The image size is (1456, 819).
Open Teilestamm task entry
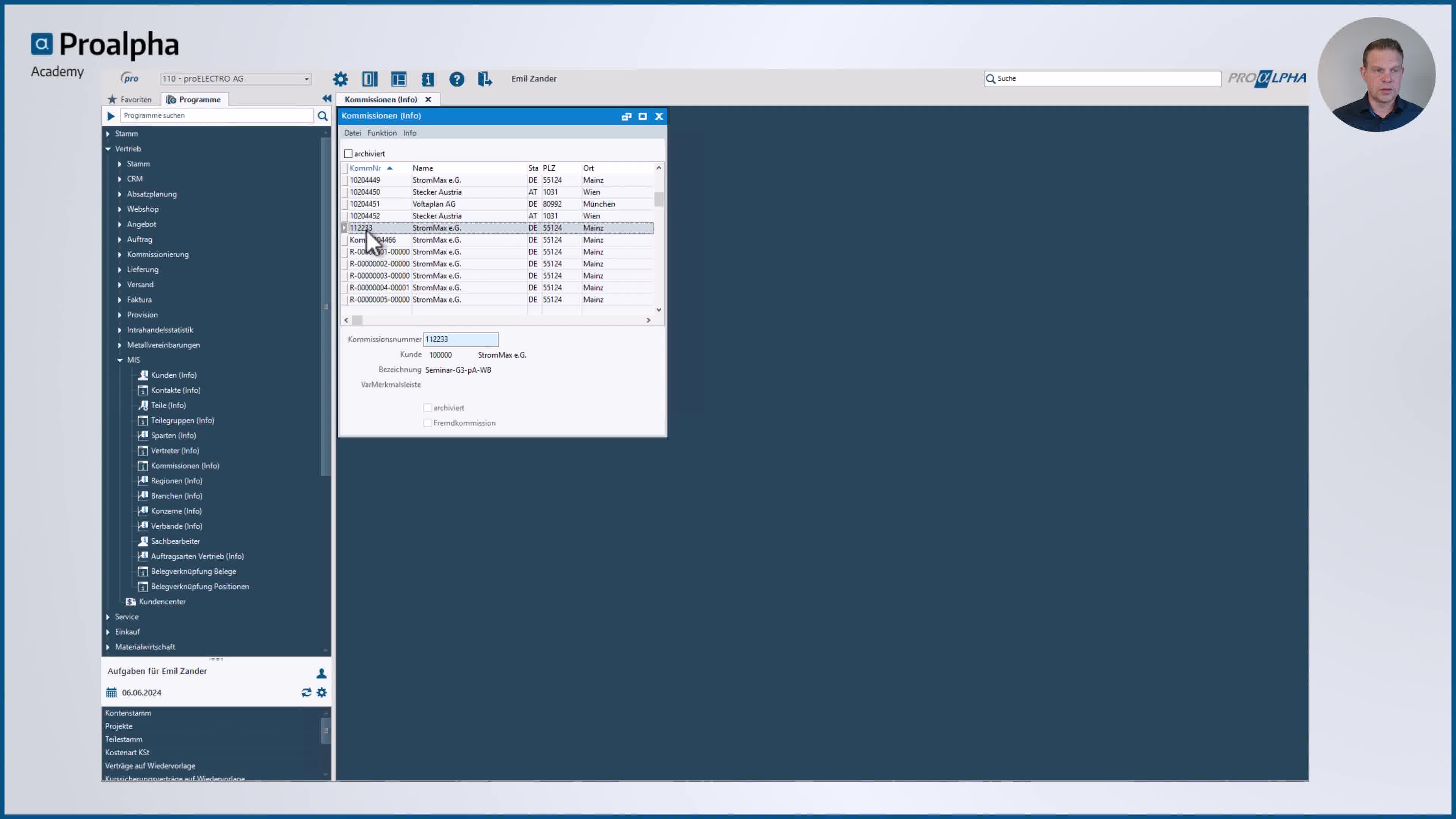(124, 739)
